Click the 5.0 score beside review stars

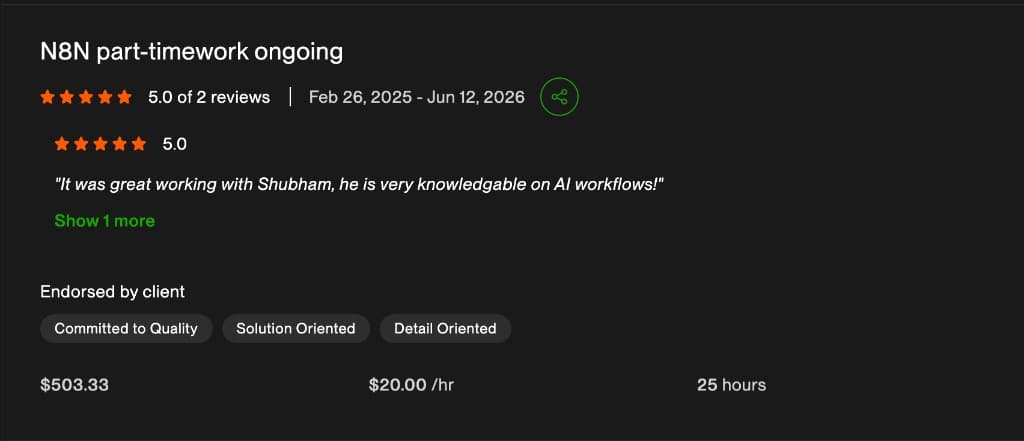pos(174,144)
